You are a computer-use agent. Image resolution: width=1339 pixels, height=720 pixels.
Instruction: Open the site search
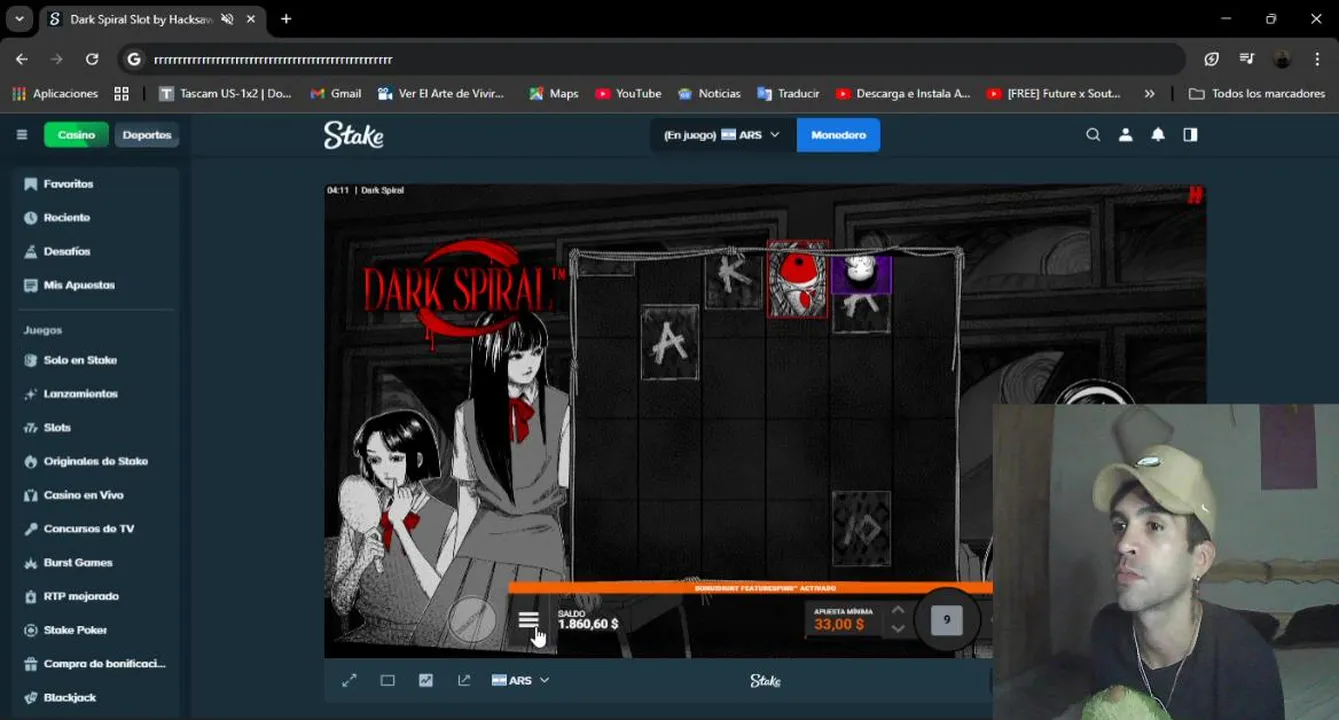(1093, 135)
